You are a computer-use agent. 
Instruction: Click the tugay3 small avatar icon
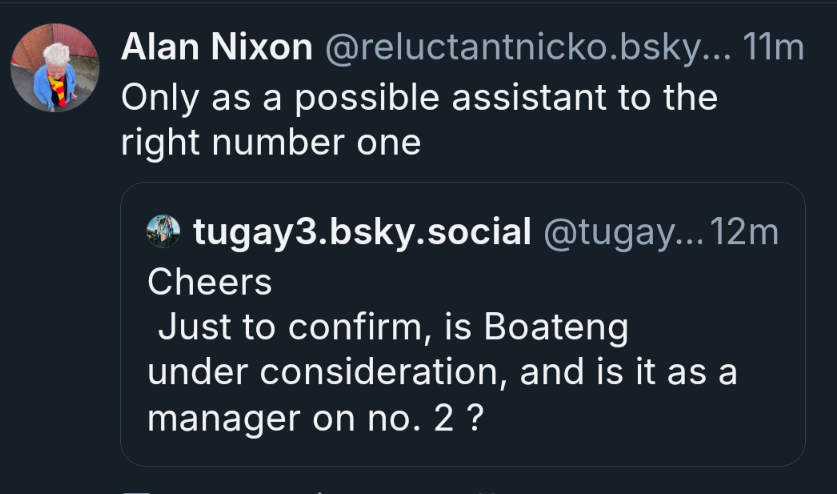click(x=163, y=231)
